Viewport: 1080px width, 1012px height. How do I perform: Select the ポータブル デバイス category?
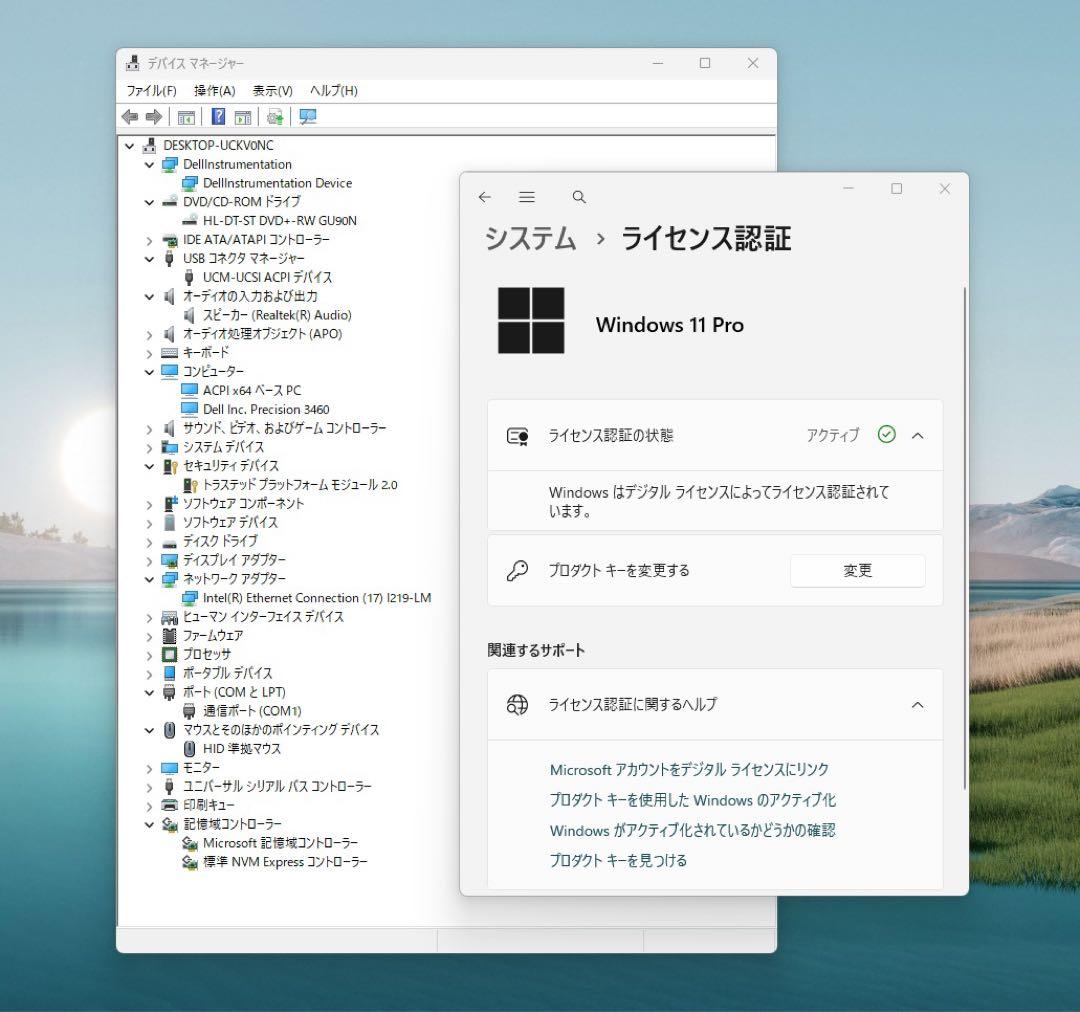pos(227,673)
